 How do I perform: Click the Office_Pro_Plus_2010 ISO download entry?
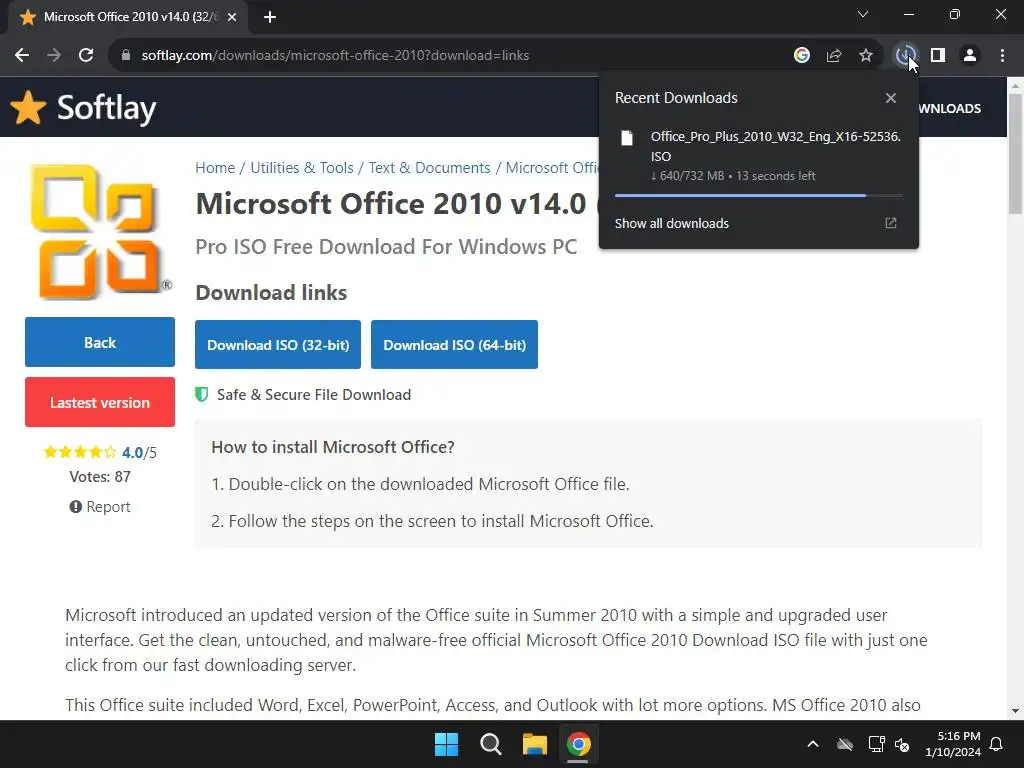[759, 157]
